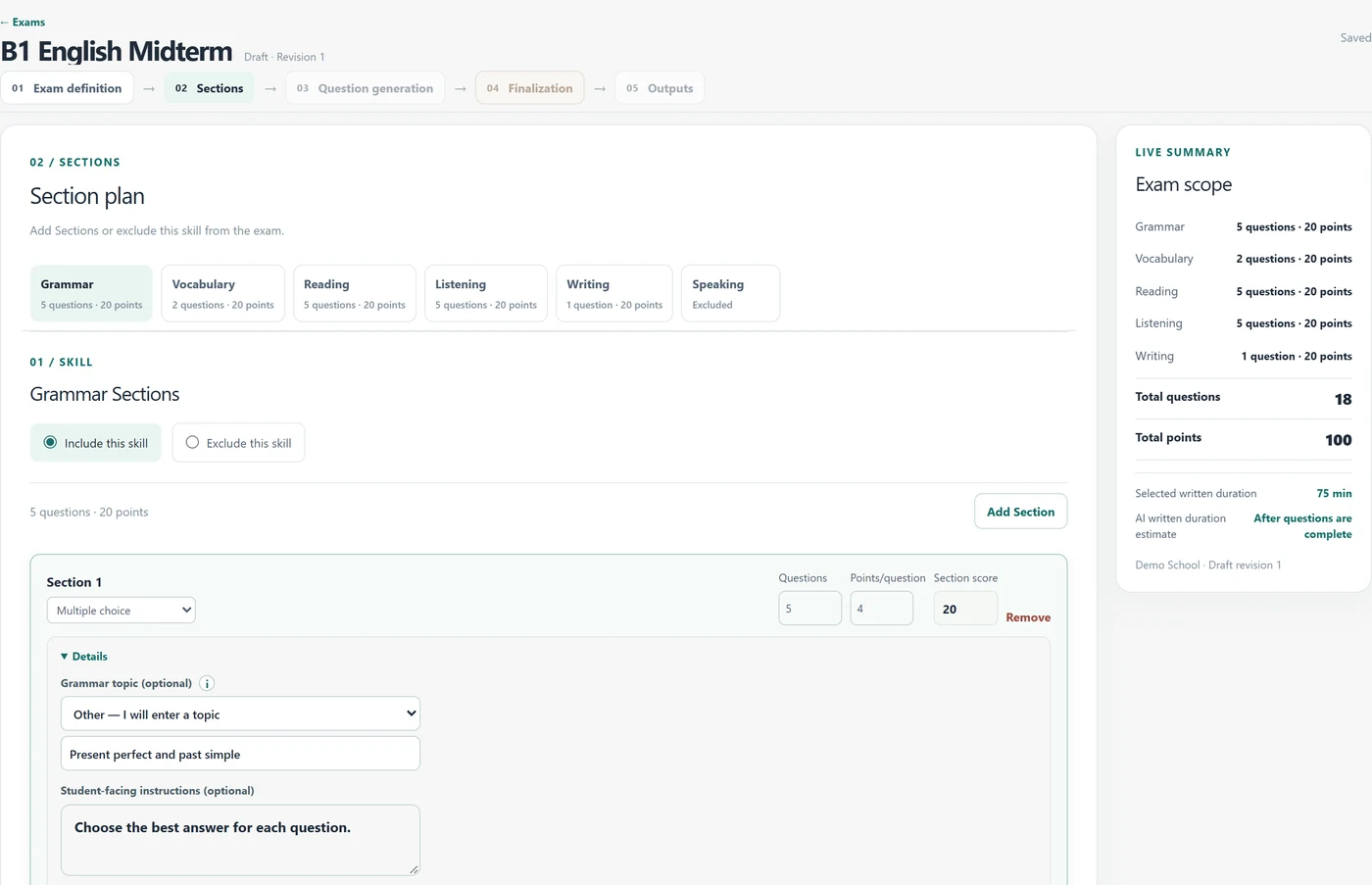Click the info icon beside Grammar topic

pos(207,683)
